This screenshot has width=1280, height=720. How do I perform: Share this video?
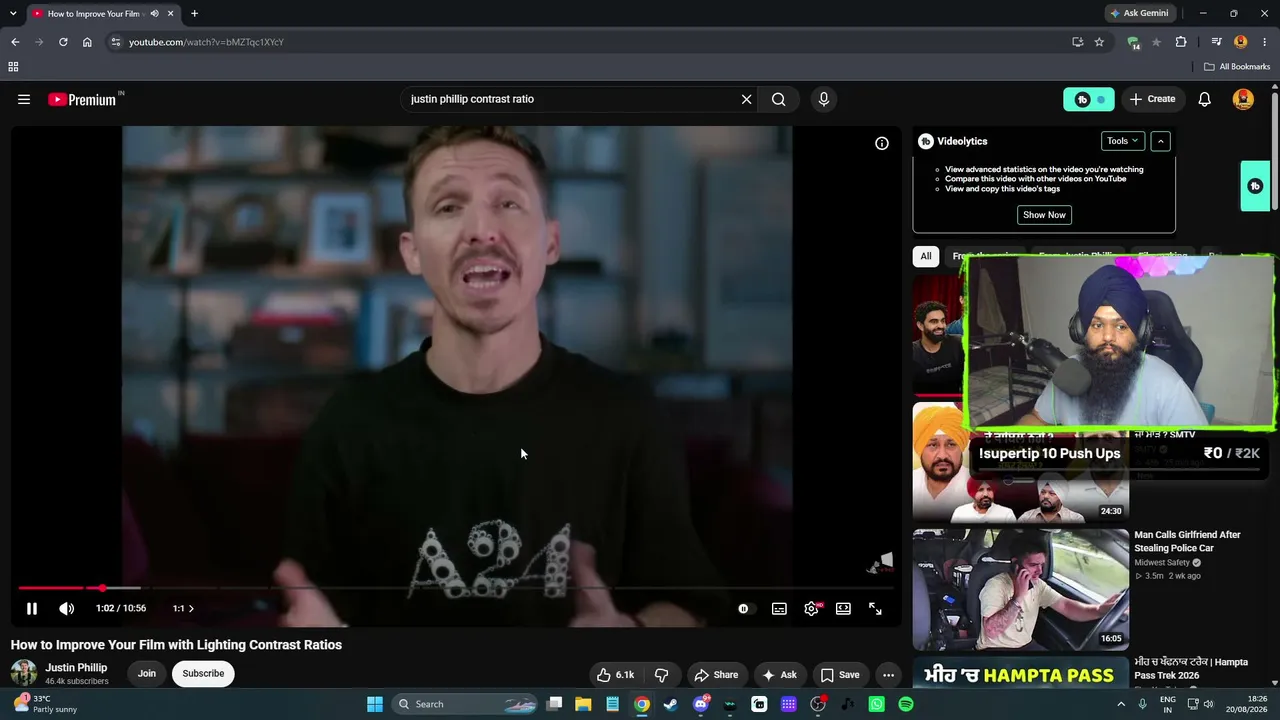(x=716, y=675)
